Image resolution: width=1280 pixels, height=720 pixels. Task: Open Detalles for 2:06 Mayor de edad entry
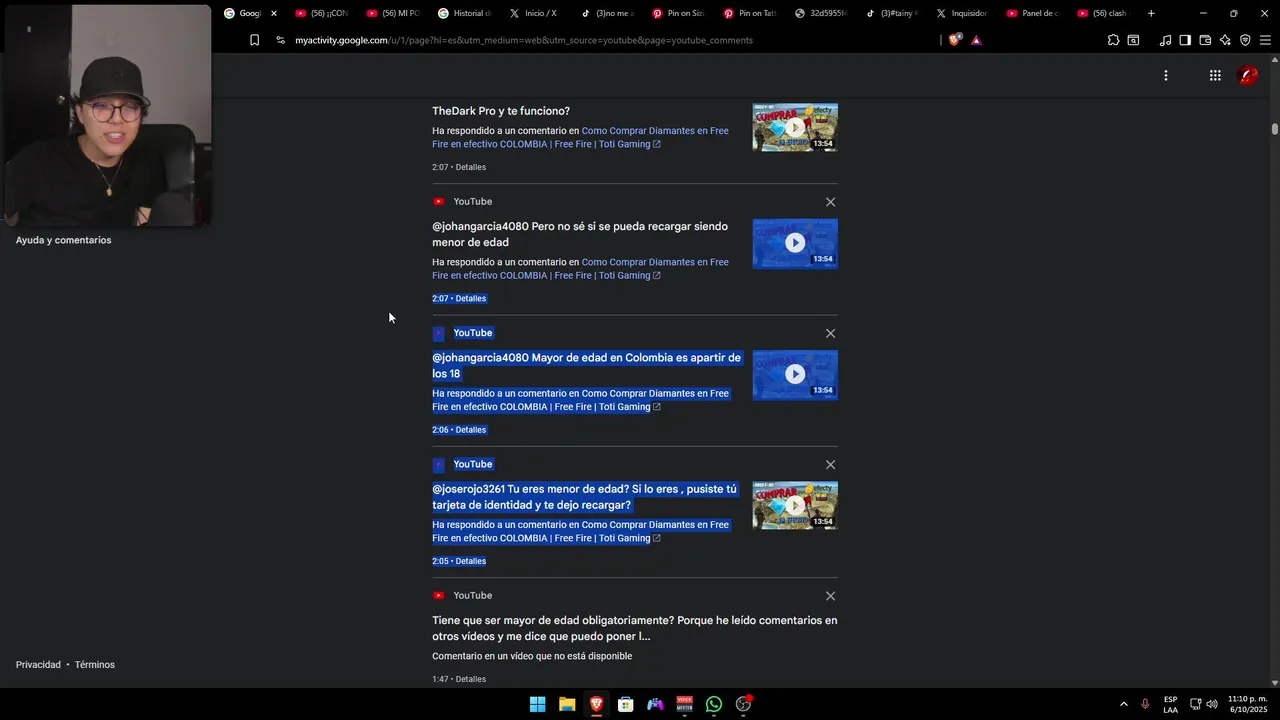[470, 430]
